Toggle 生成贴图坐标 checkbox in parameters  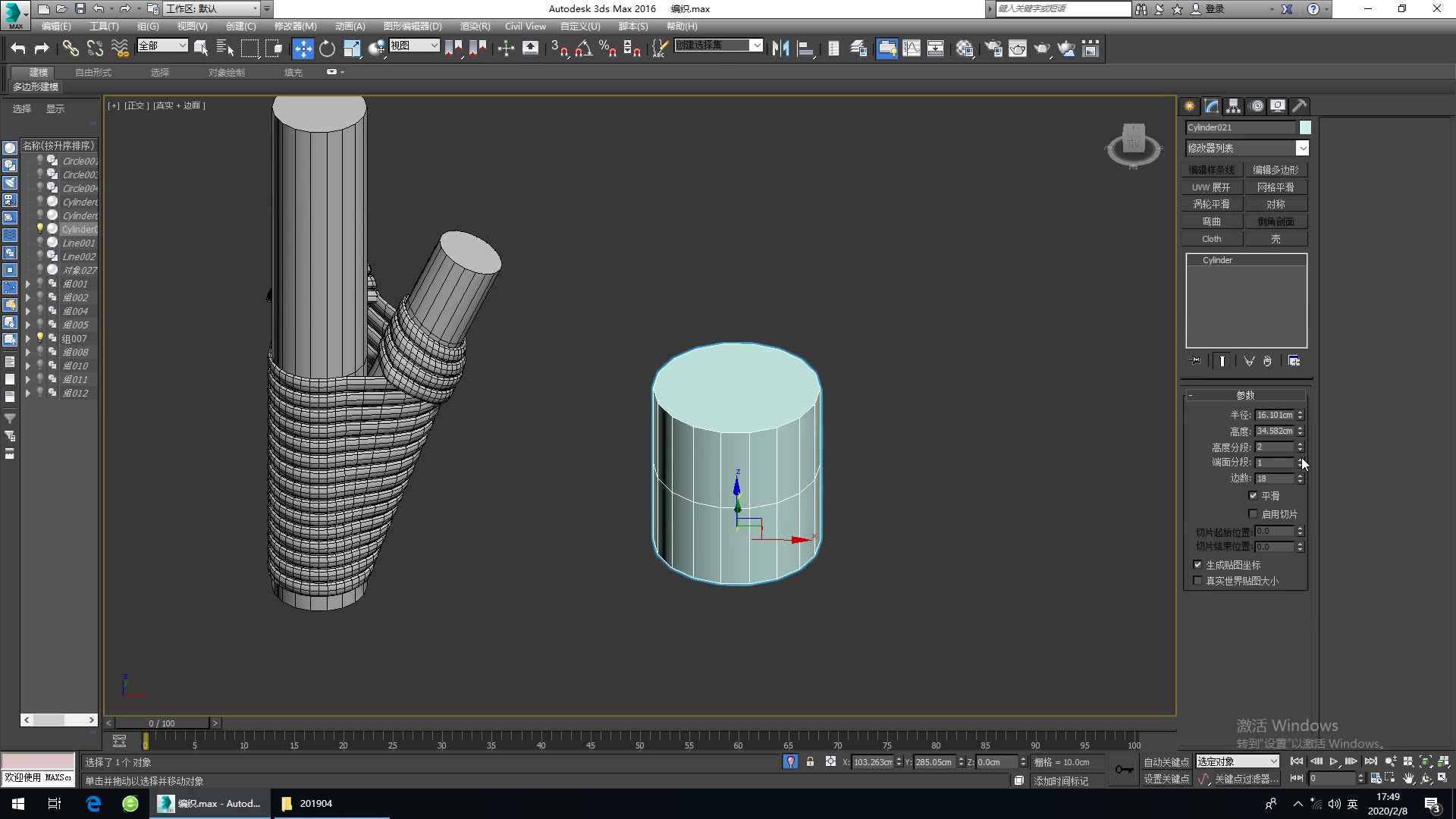[x=1198, y=564]
